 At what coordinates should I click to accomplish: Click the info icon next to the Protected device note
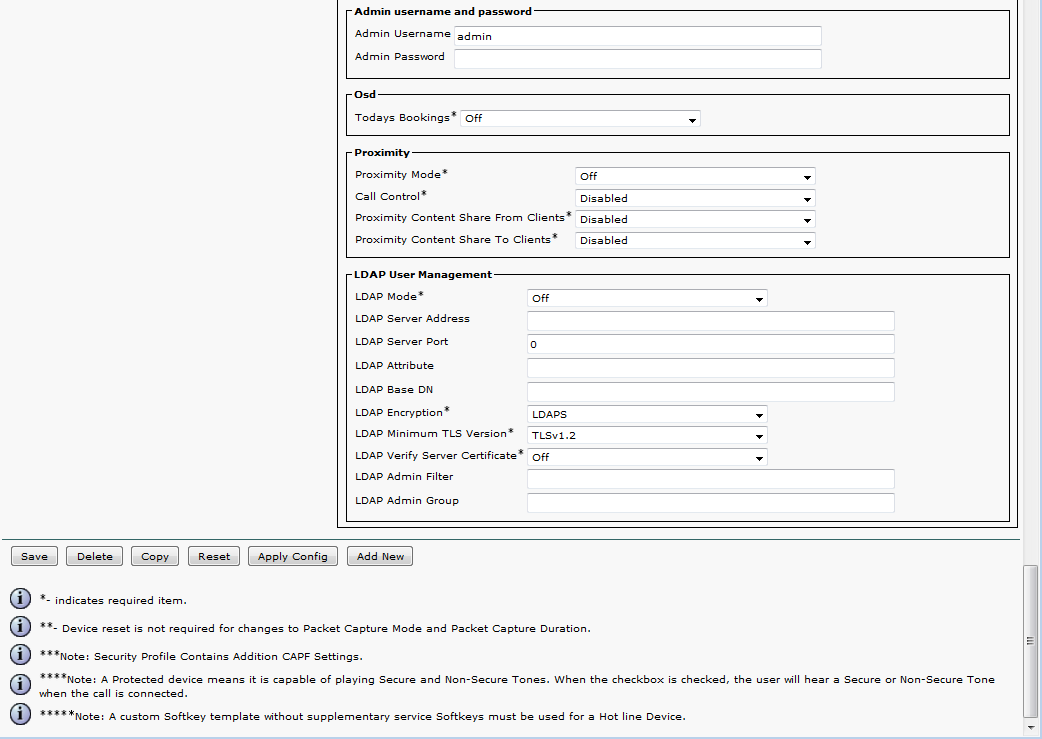tap(20, 685)
